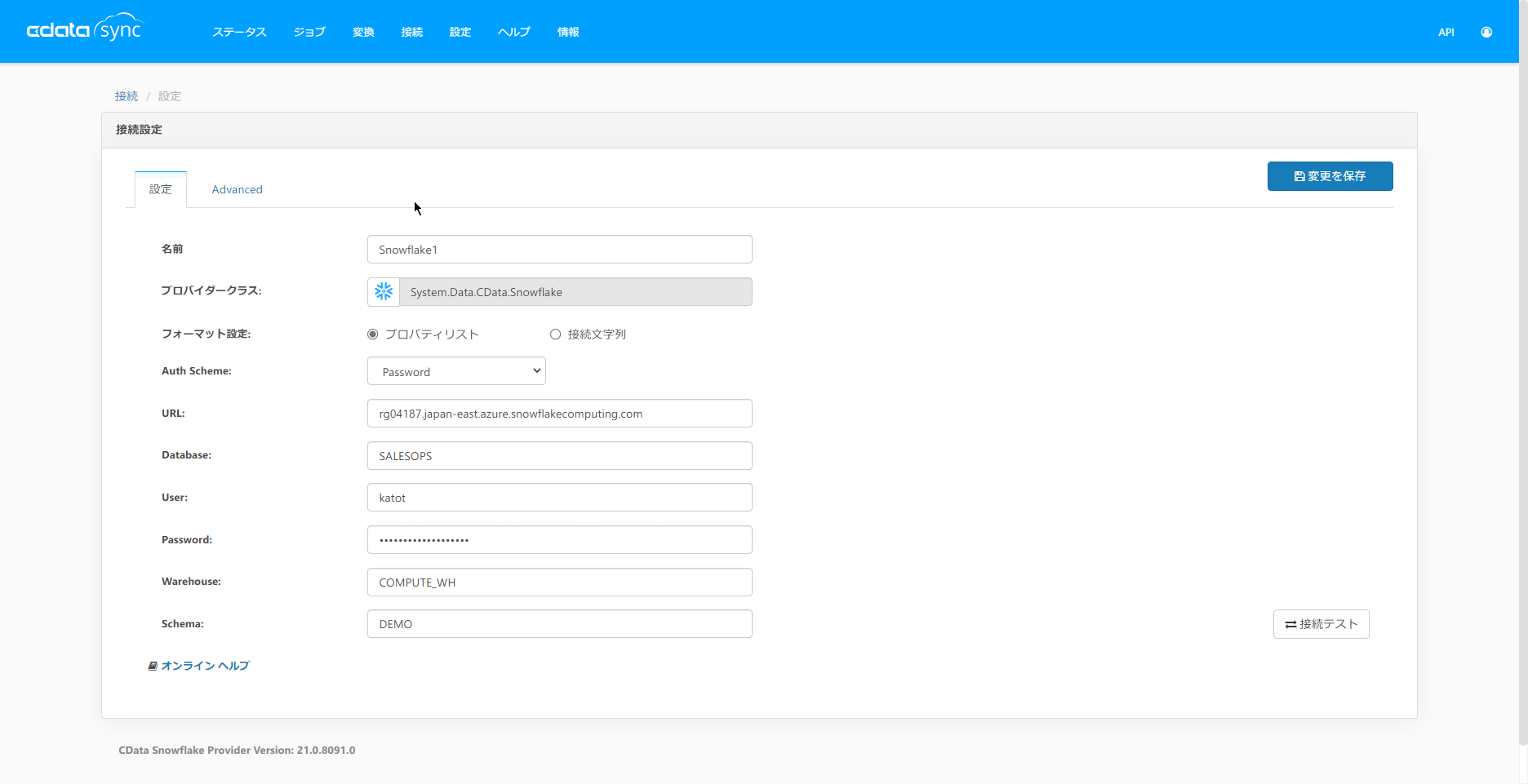Run the 接続テスト connection test
The height and width of the screenshot is (784, 1528).
(x=1321, y=624)
